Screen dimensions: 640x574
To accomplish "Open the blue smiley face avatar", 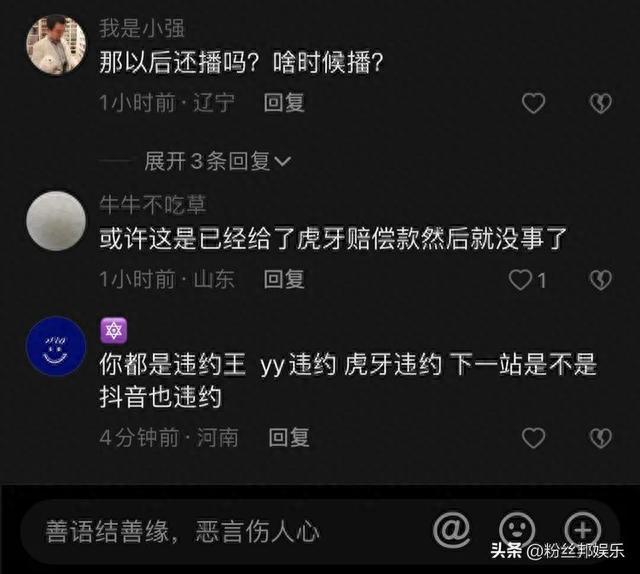I will (56, 346).
